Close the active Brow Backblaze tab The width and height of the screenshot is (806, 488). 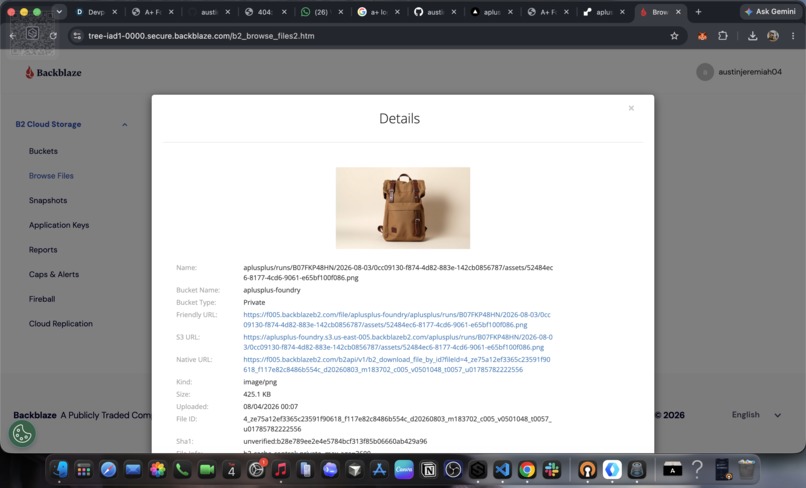[678, 12]
